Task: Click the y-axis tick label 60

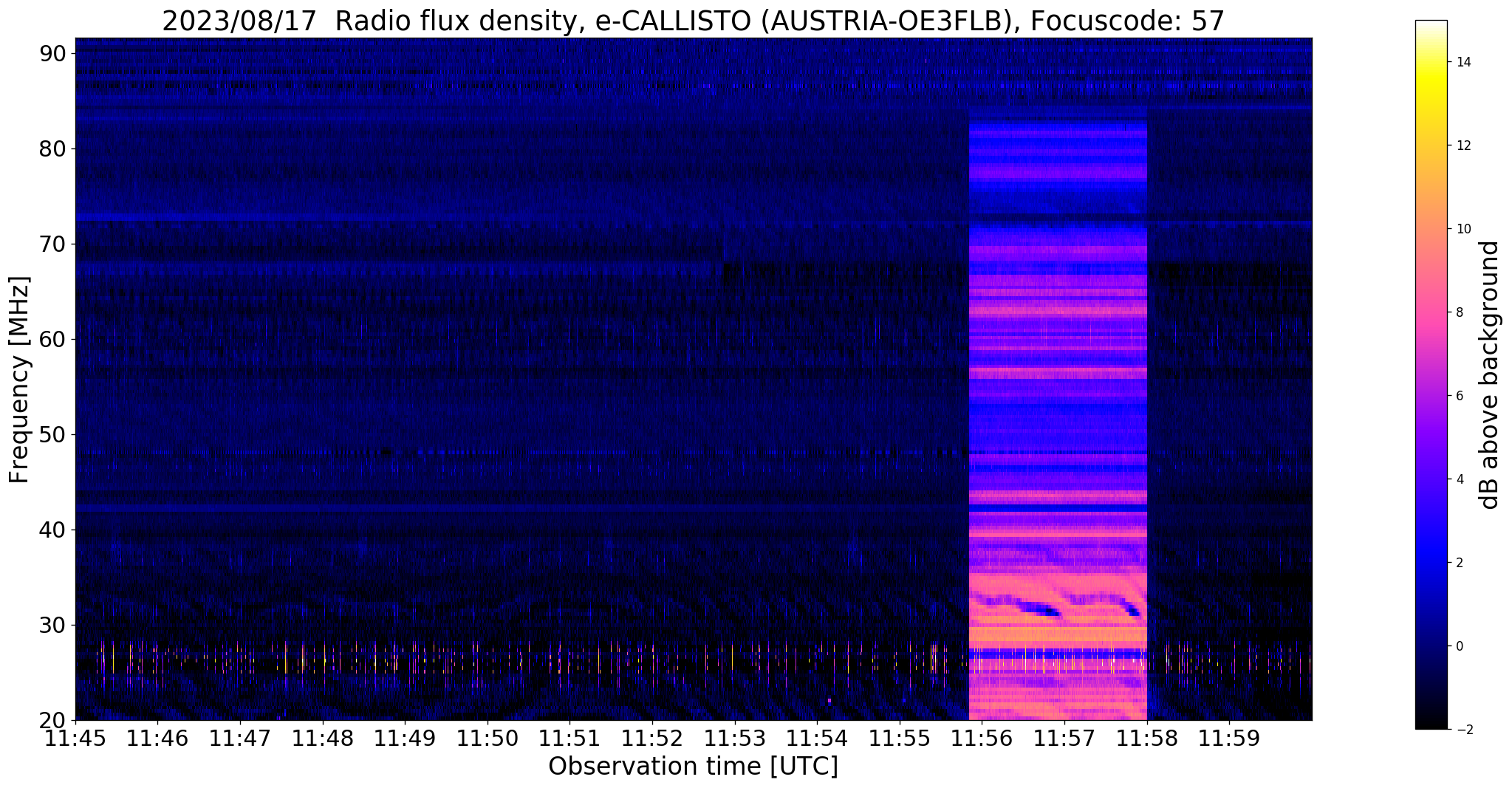Action: point(52,340)
